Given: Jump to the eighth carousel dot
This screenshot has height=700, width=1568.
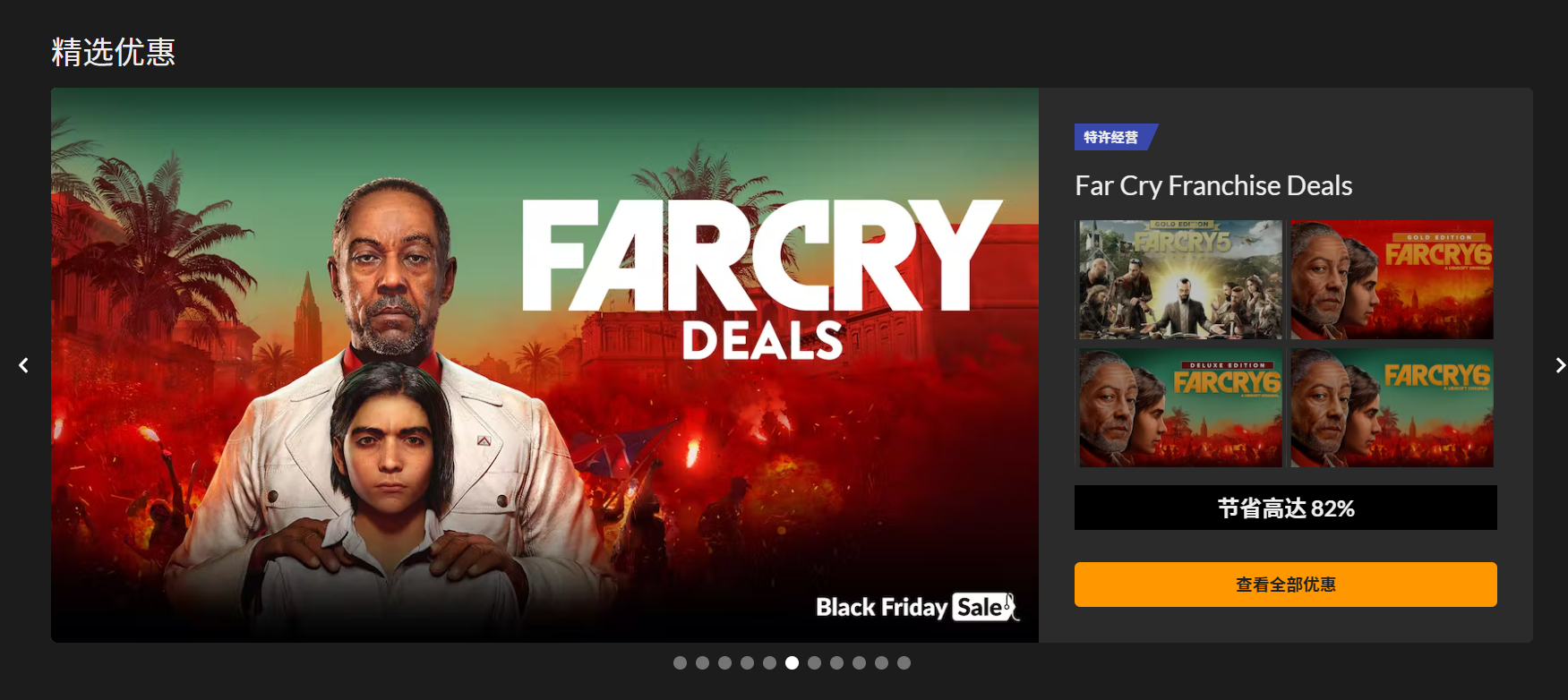Looking at the screenshot, I should 836,663.
